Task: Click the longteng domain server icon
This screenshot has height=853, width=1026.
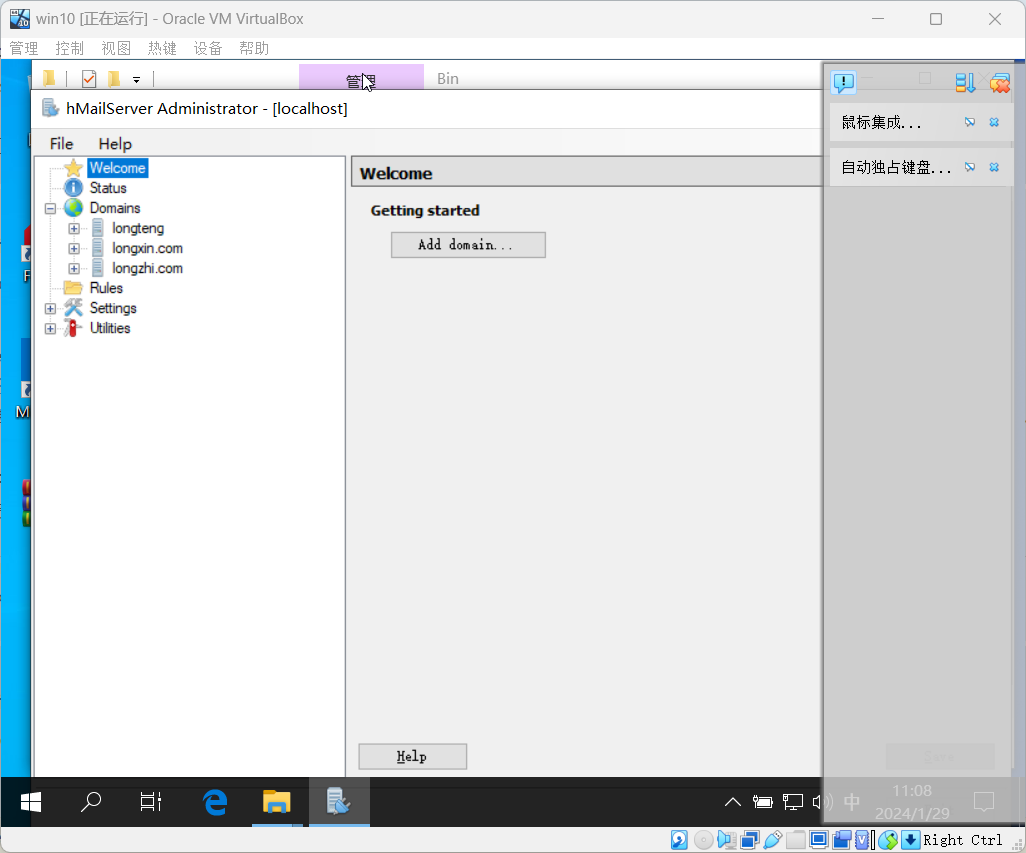Action: pos(97,228)
